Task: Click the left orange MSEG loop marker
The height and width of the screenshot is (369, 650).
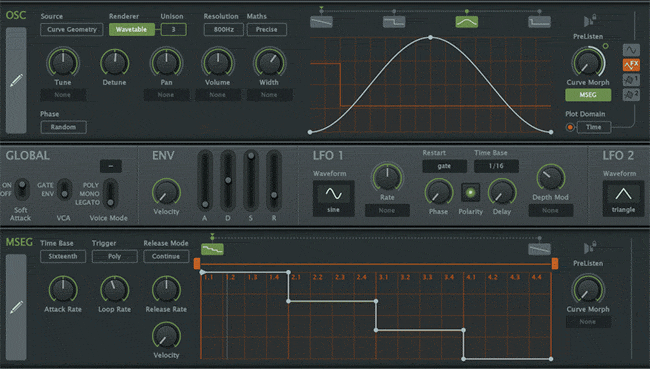Action: point(197,263)
